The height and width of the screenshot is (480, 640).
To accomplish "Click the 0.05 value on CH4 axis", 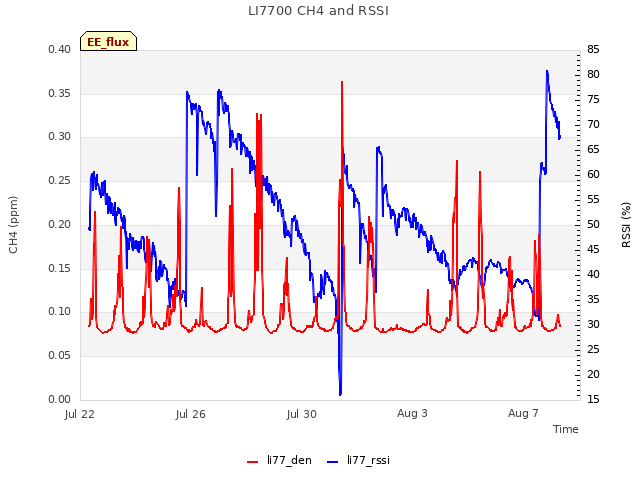I will (60, 356).
